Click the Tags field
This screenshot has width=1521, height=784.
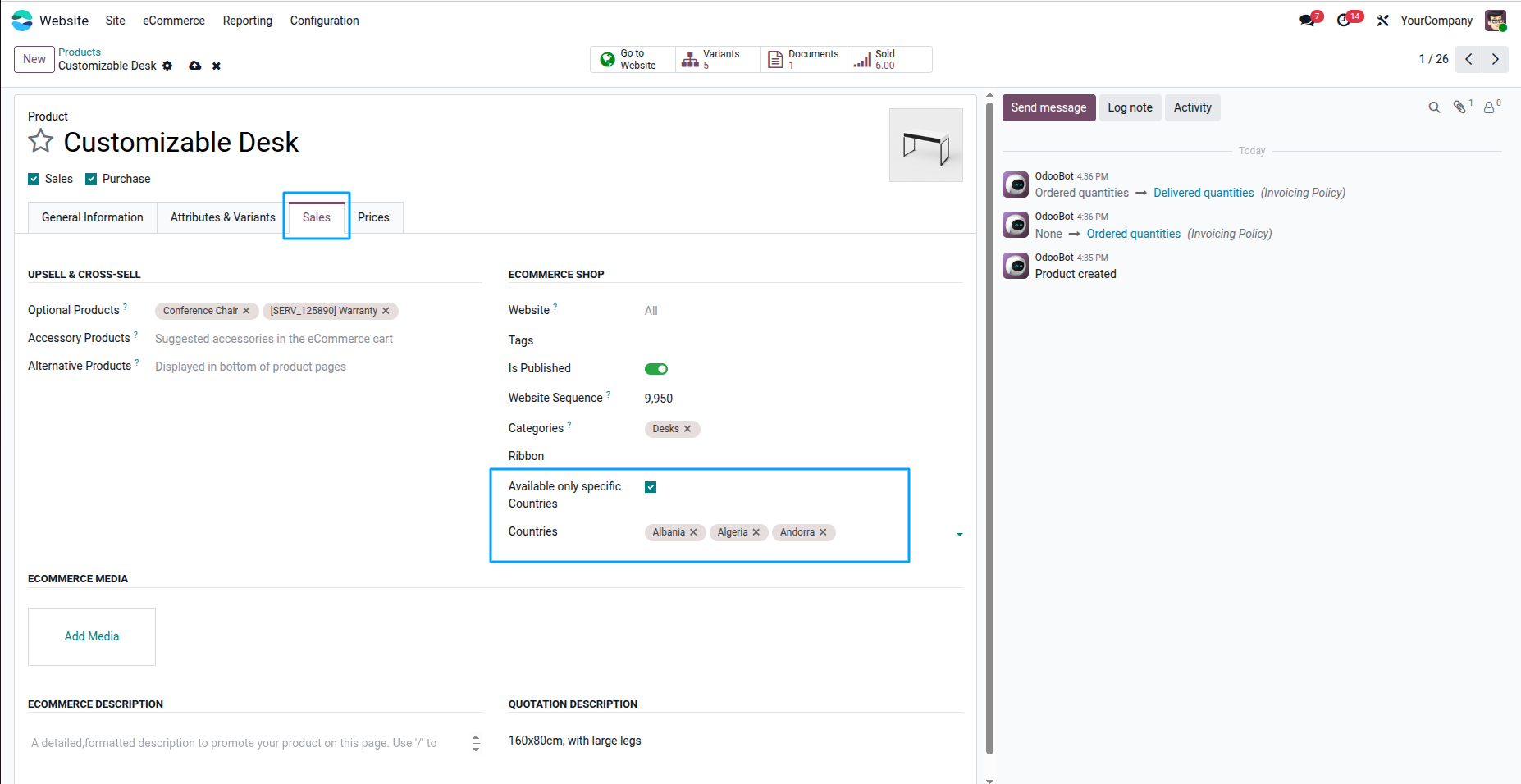[x=804, y=340]
